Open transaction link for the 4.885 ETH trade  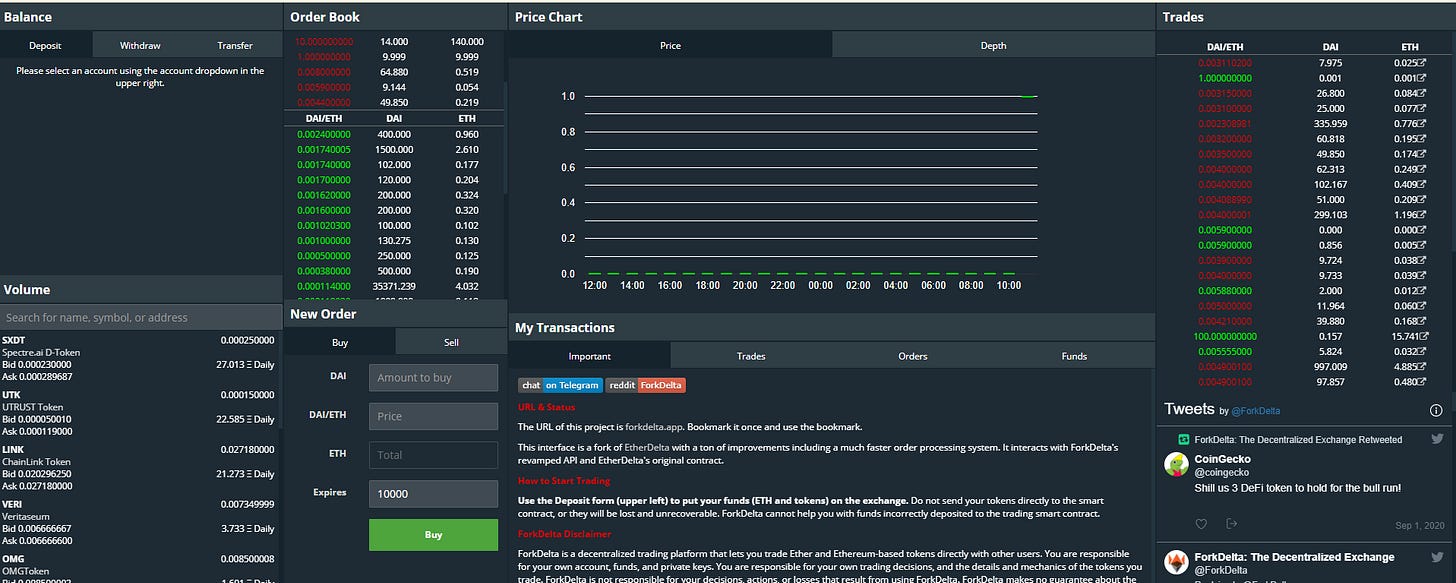coord(1424,367)
